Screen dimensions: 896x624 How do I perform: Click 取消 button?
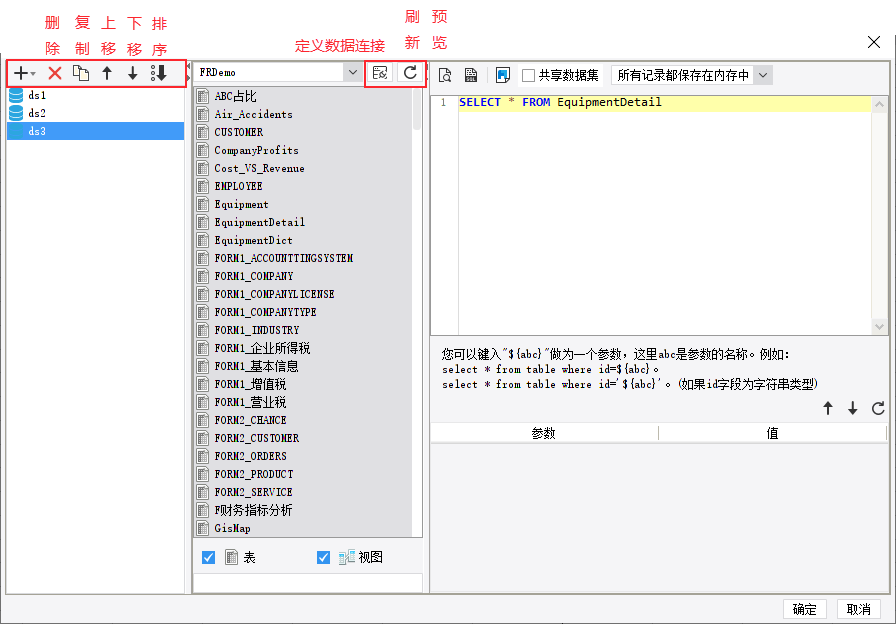pos(858,609)
